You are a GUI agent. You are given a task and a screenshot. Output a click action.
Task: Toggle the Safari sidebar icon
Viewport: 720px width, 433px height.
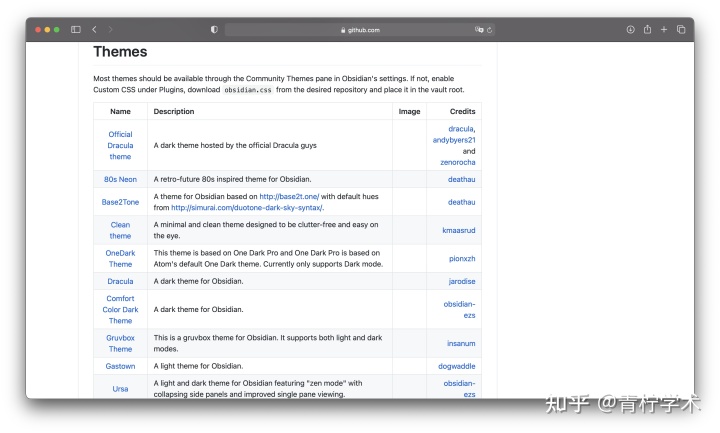(x=76, y=29)
